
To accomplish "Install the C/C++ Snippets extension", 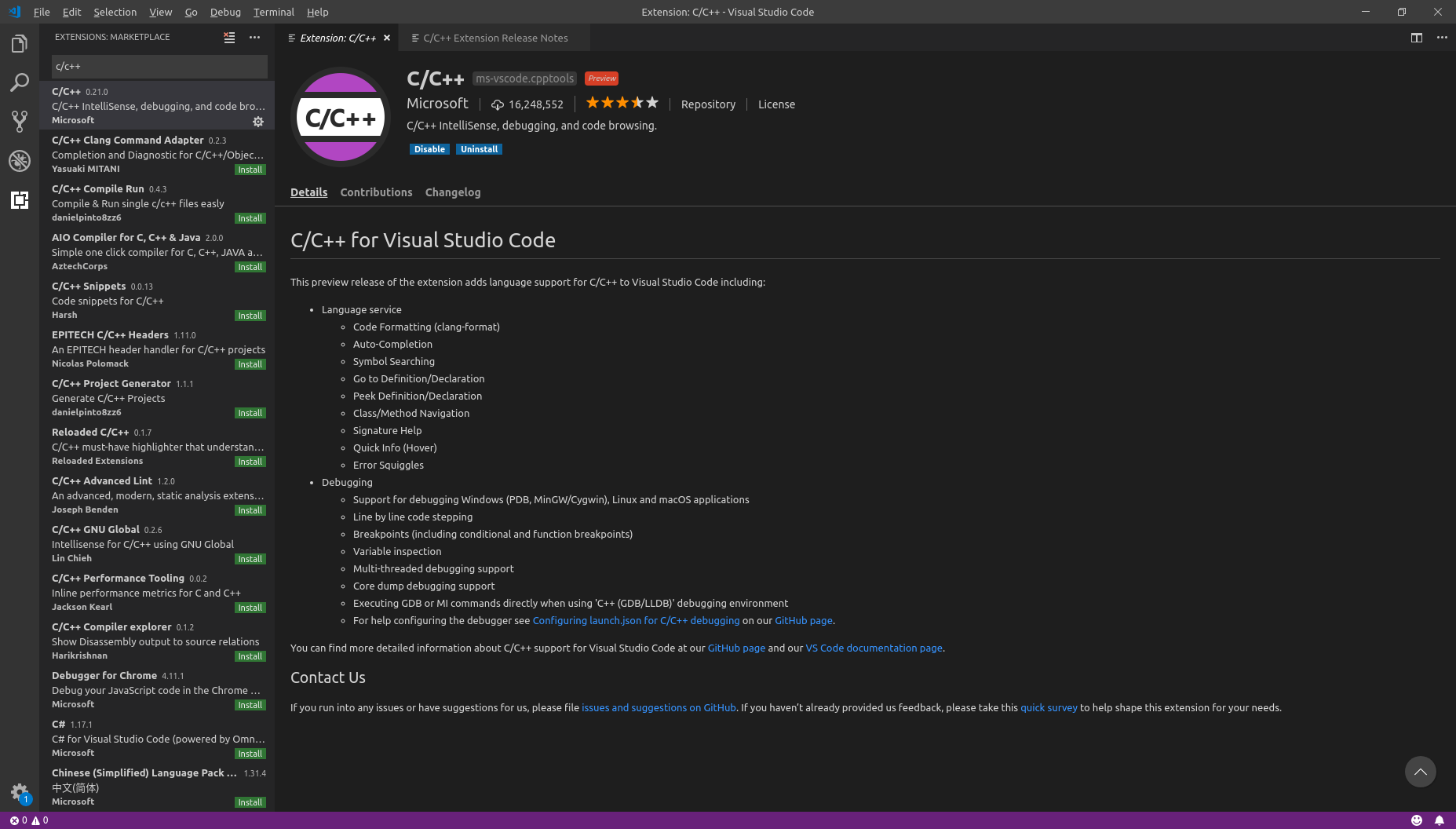I will click(x=250, y=315).
